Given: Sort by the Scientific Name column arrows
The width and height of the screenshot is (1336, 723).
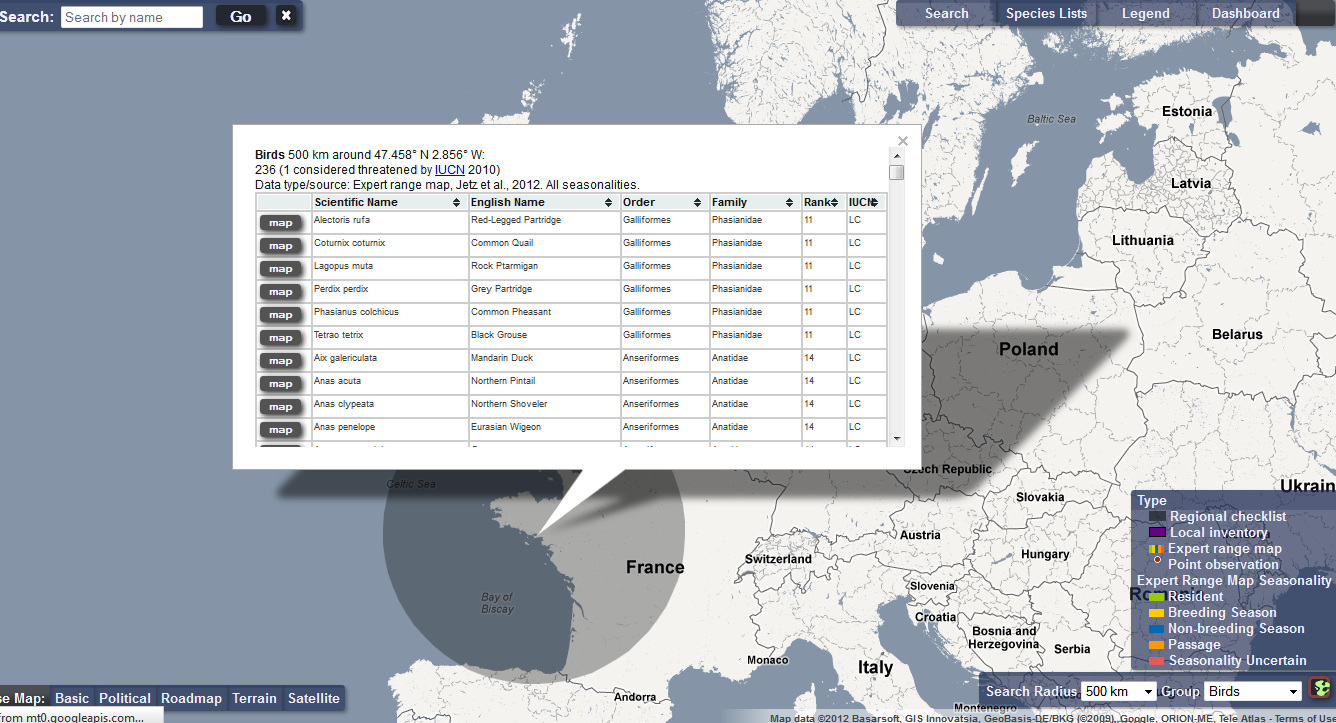Looking at the screenshot, I should pos(456,201).
